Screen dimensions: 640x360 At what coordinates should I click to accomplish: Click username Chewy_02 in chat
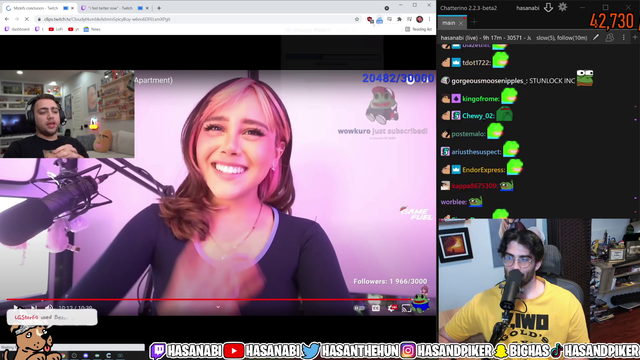click(478, 116)
